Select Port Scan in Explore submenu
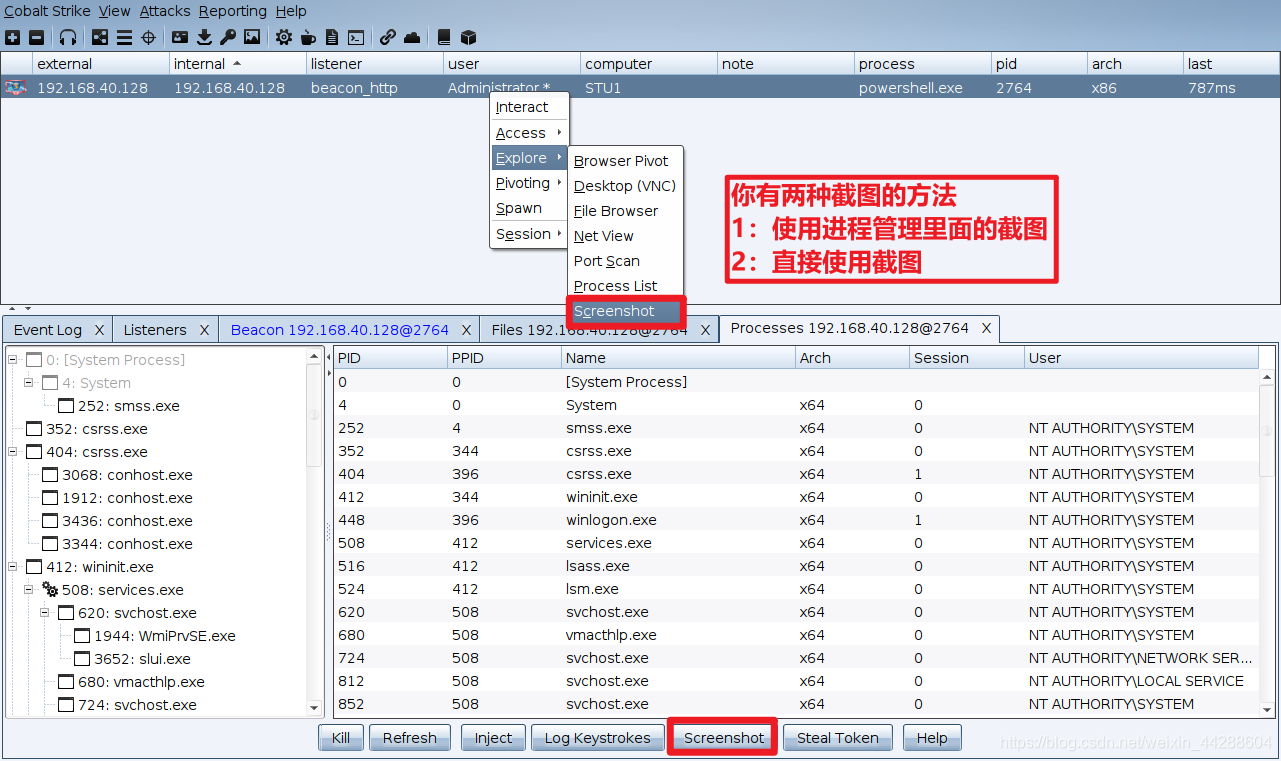This screenshot has height=761, width=1281. [x=625, y=261]
